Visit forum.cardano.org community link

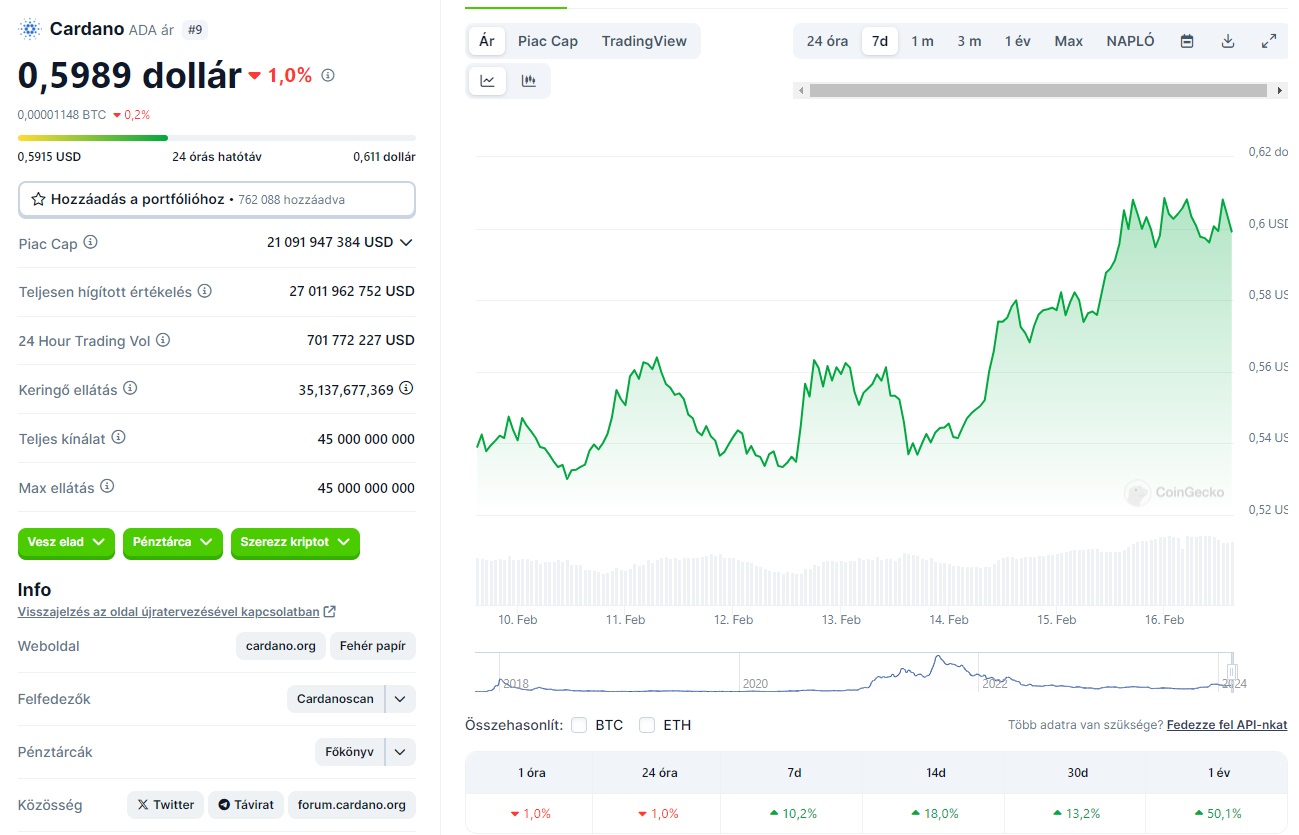click(351, 804)
